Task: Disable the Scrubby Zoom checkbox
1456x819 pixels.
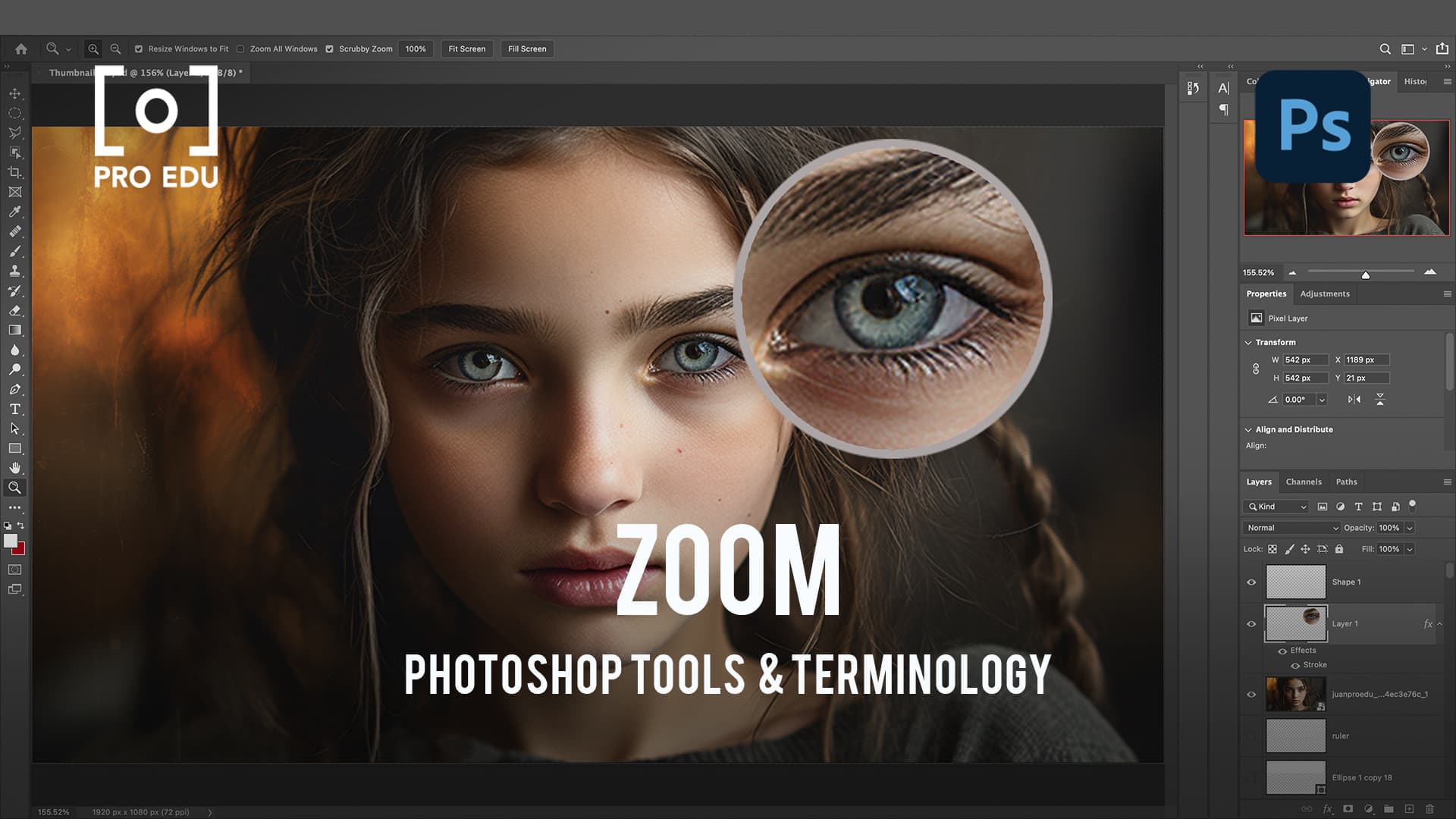Action: click(329, 49)
